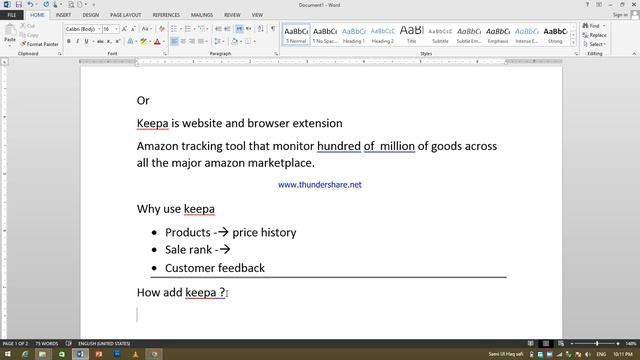Copy the selected text

[x=29, y=35]
